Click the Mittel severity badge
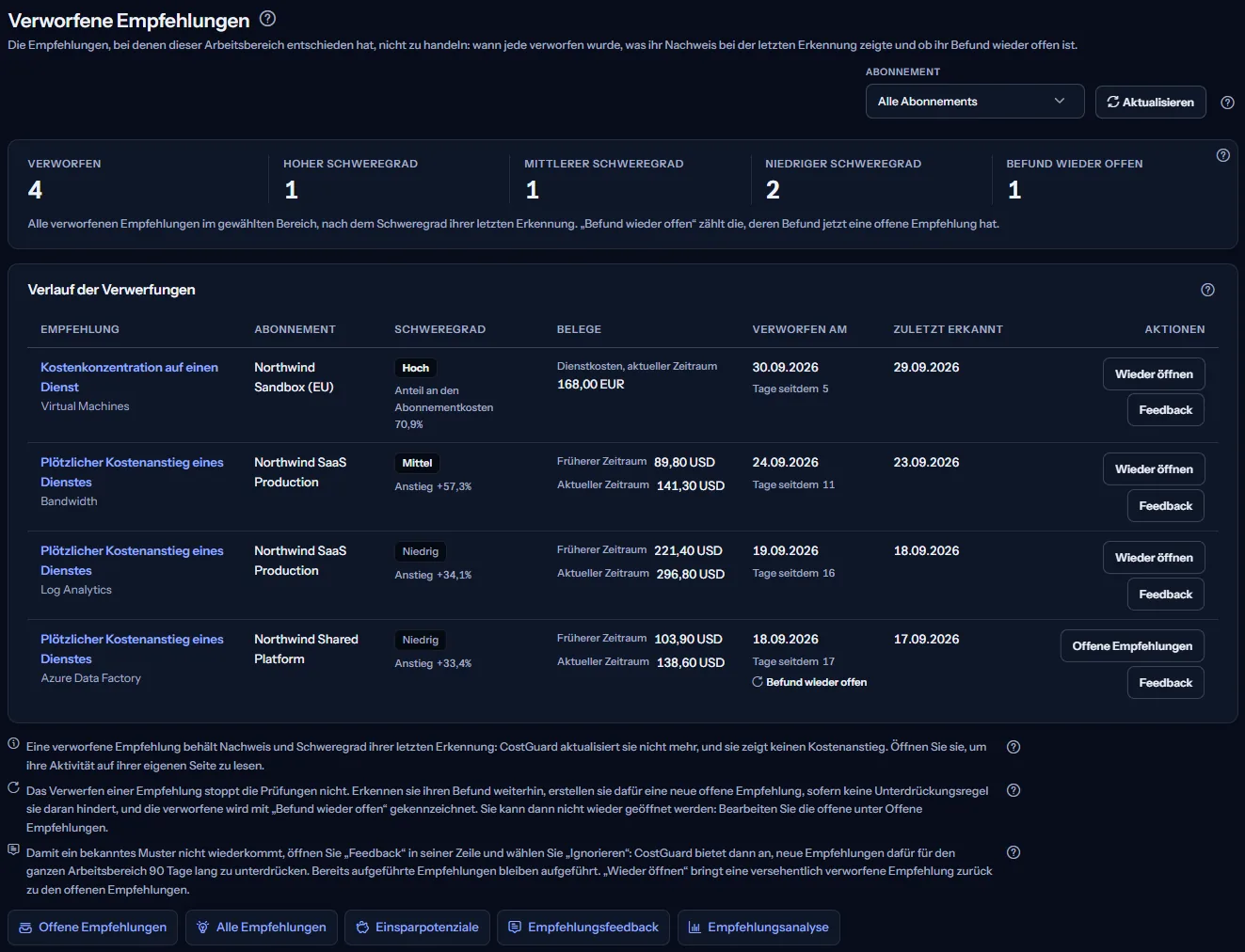 click(x=417, y=463)
